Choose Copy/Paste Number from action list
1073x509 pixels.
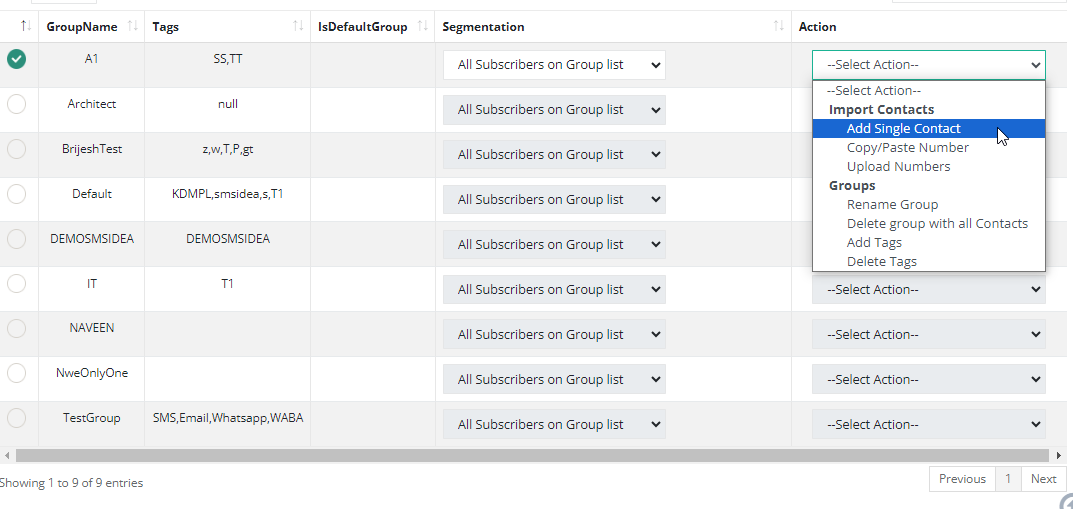[907, 147]
